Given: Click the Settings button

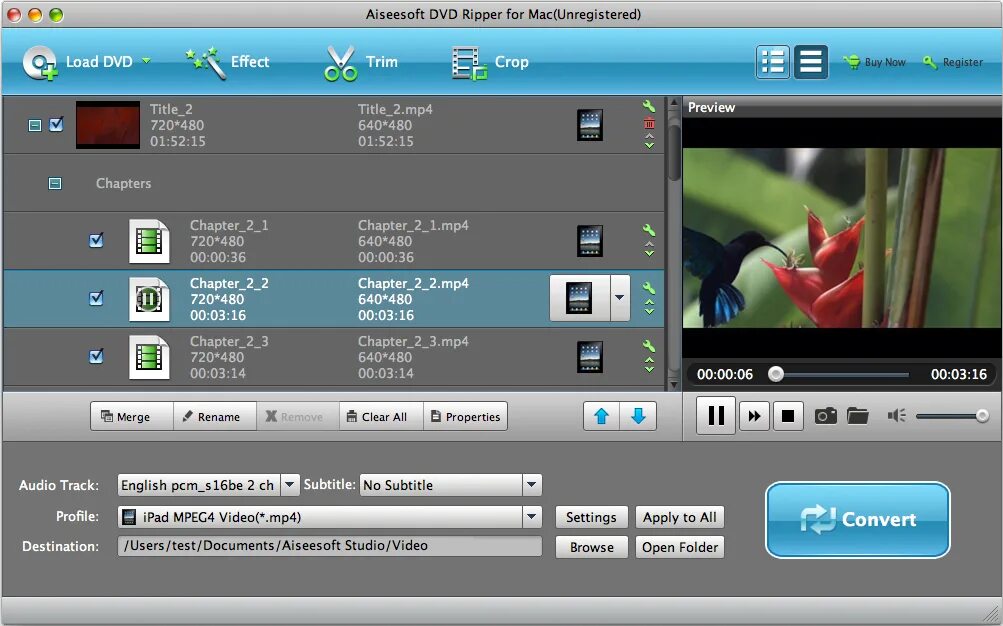Looking at the screenshot, I should coord(591,517).
